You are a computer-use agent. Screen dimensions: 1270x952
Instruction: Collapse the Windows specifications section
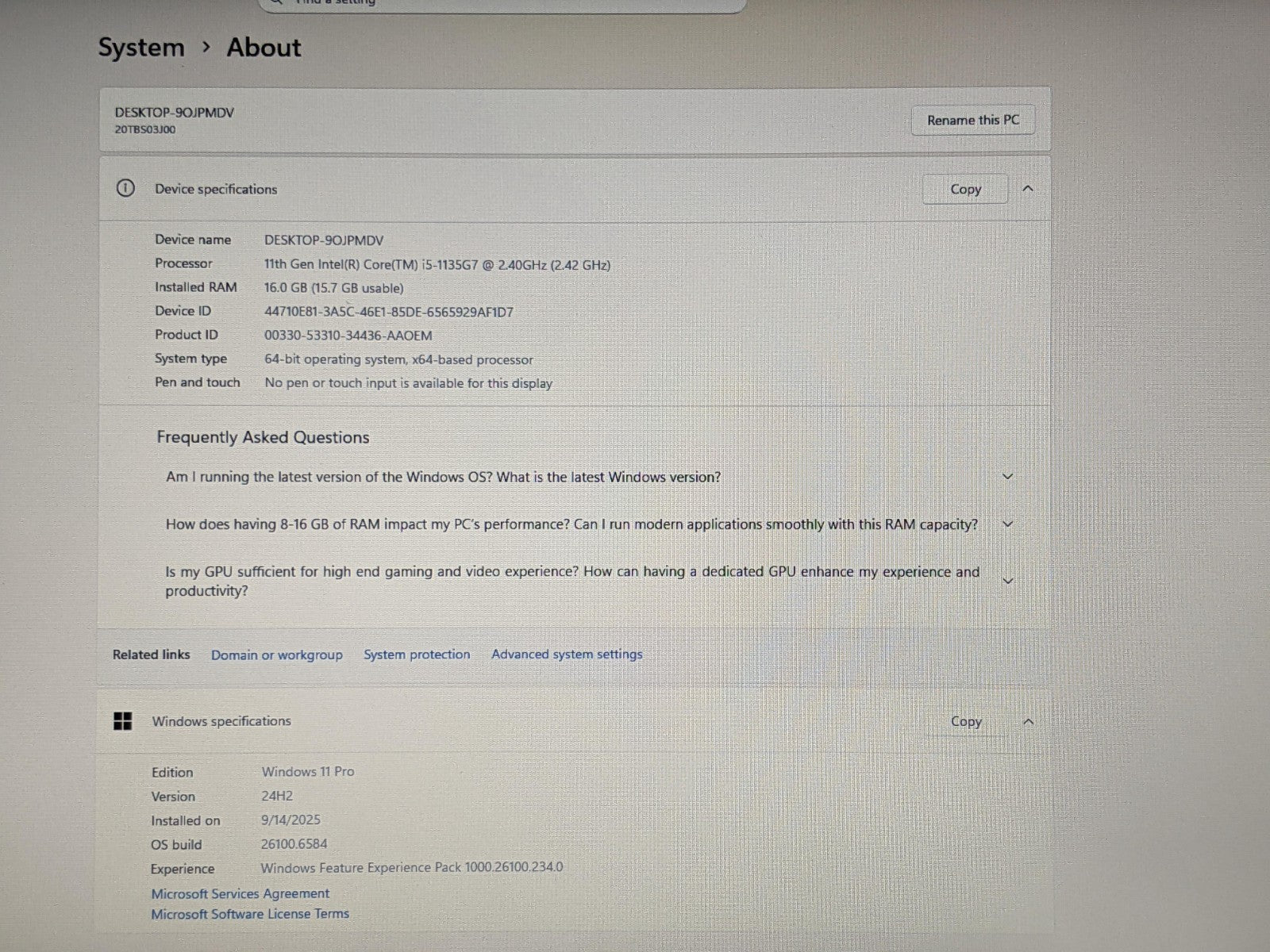click(x=1028, y=721)
